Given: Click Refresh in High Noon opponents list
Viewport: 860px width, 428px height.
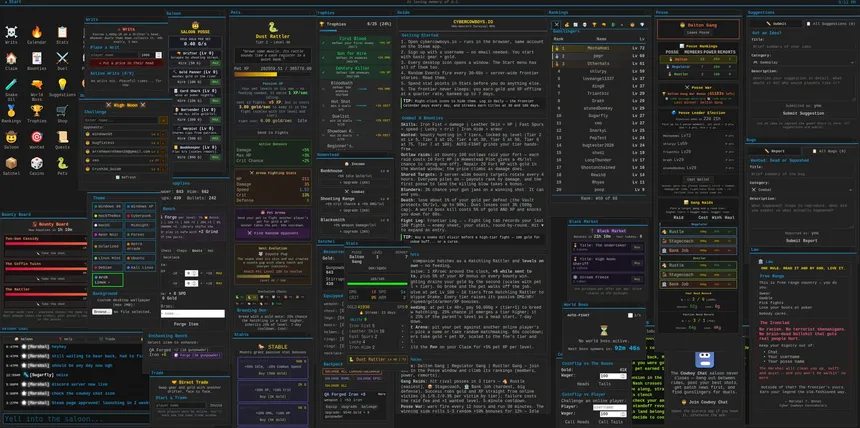Looking at the screenshot, I should (x=128, y=177).
